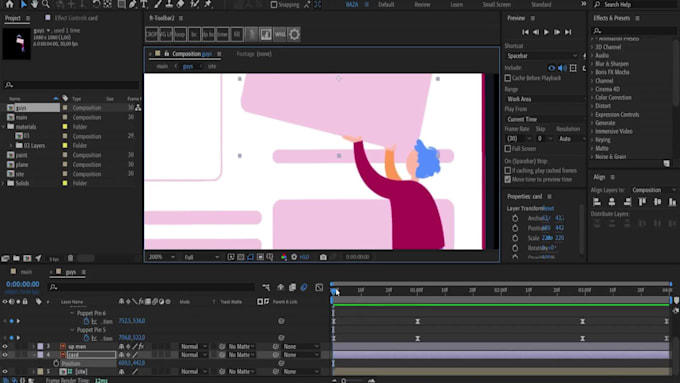
Task: Select the Pen tool
Action: (132, 4)
